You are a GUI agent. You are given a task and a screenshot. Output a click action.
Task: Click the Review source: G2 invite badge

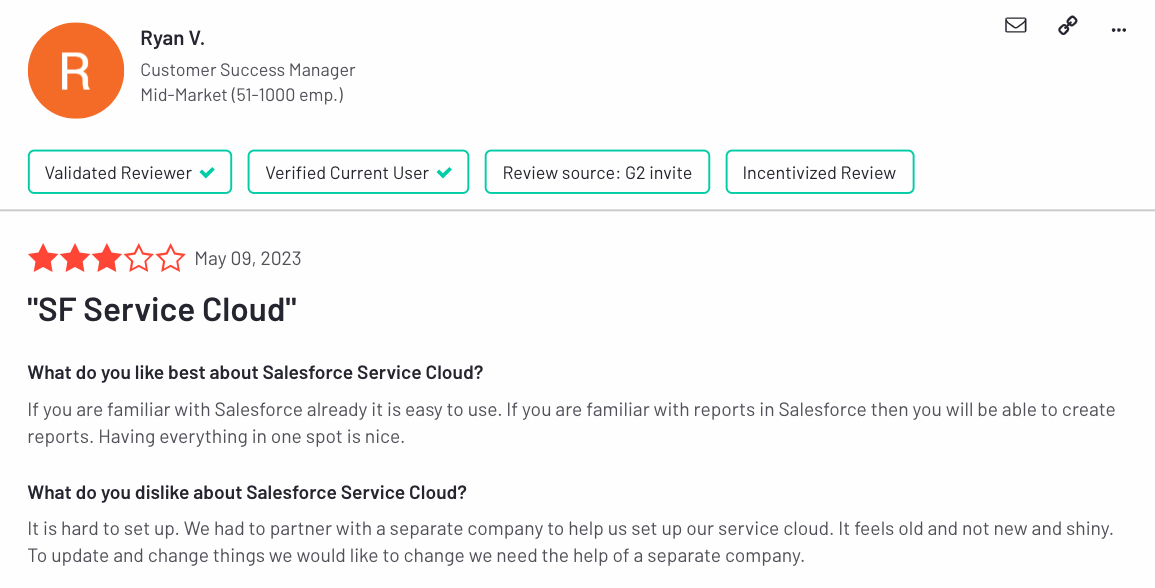[x=597, y=172]
